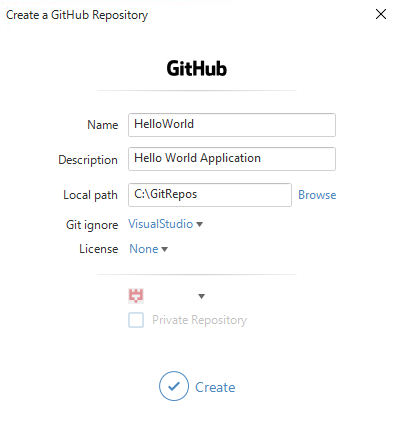Enable the Private Repository checkbox
Image resolution: width=394 pixels, height=431 pixels.
(136, 320)
